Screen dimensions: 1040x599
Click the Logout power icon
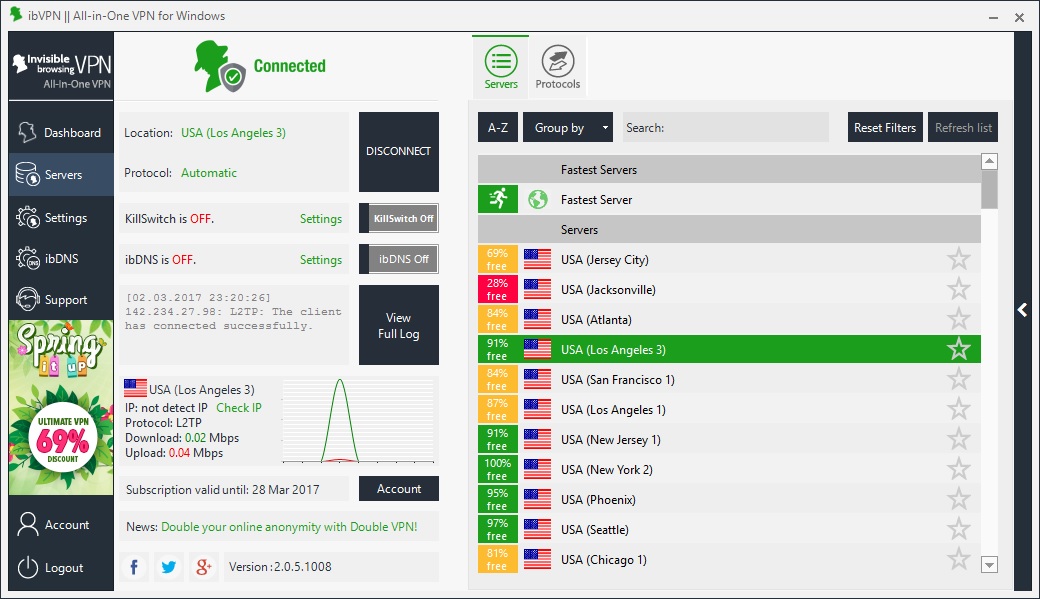pyautogui.click(x=28, y=568)
